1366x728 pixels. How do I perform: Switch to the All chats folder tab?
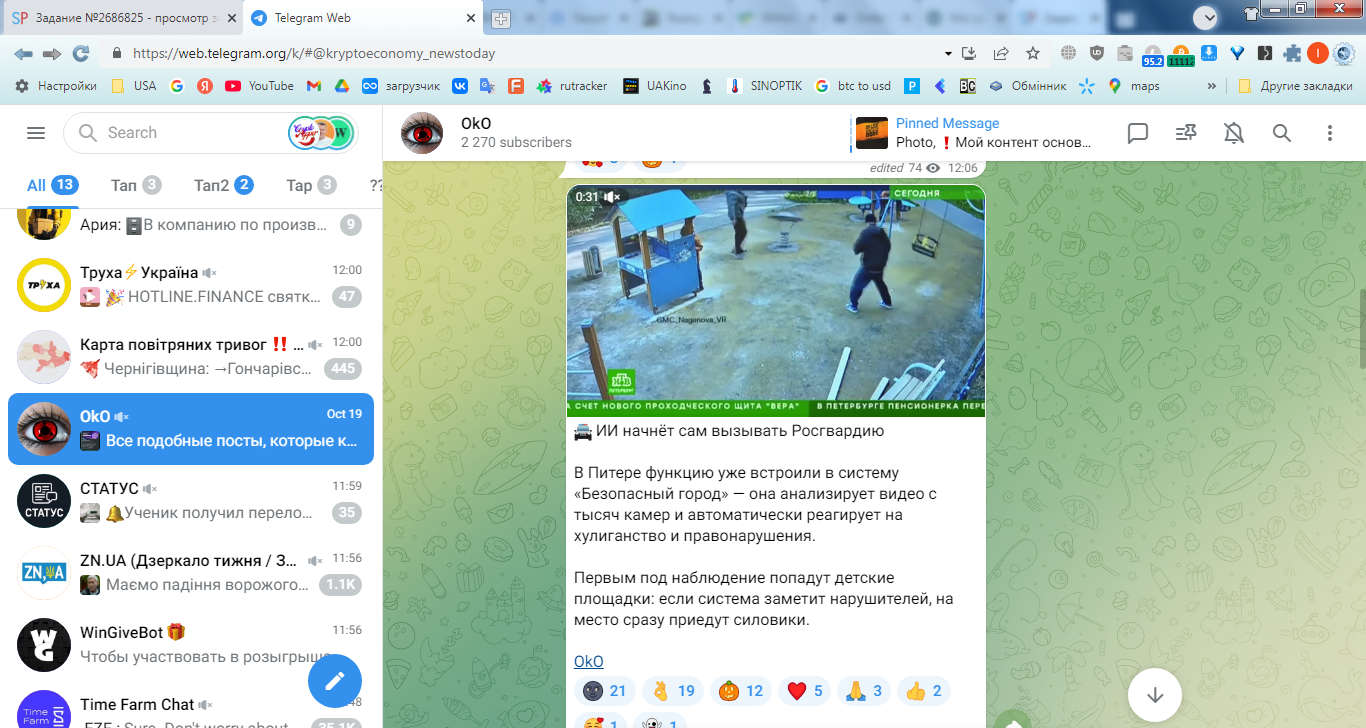[x=52, y=185]
